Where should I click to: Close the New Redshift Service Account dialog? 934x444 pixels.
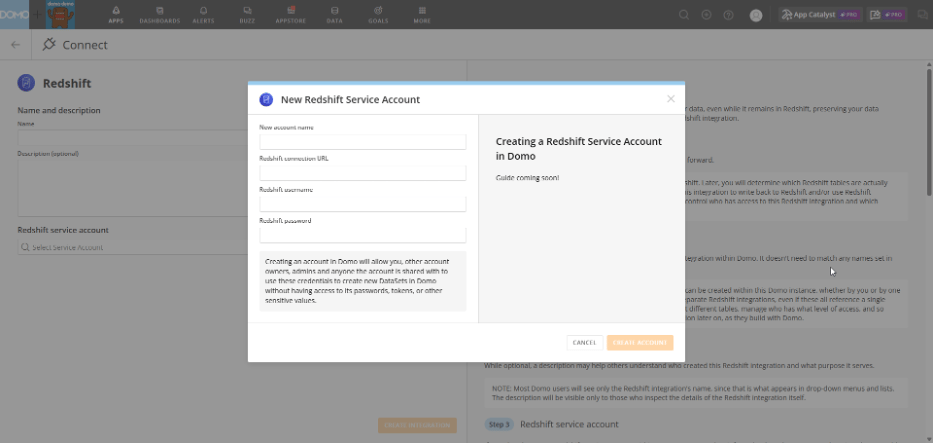click(x=671, y=99)
